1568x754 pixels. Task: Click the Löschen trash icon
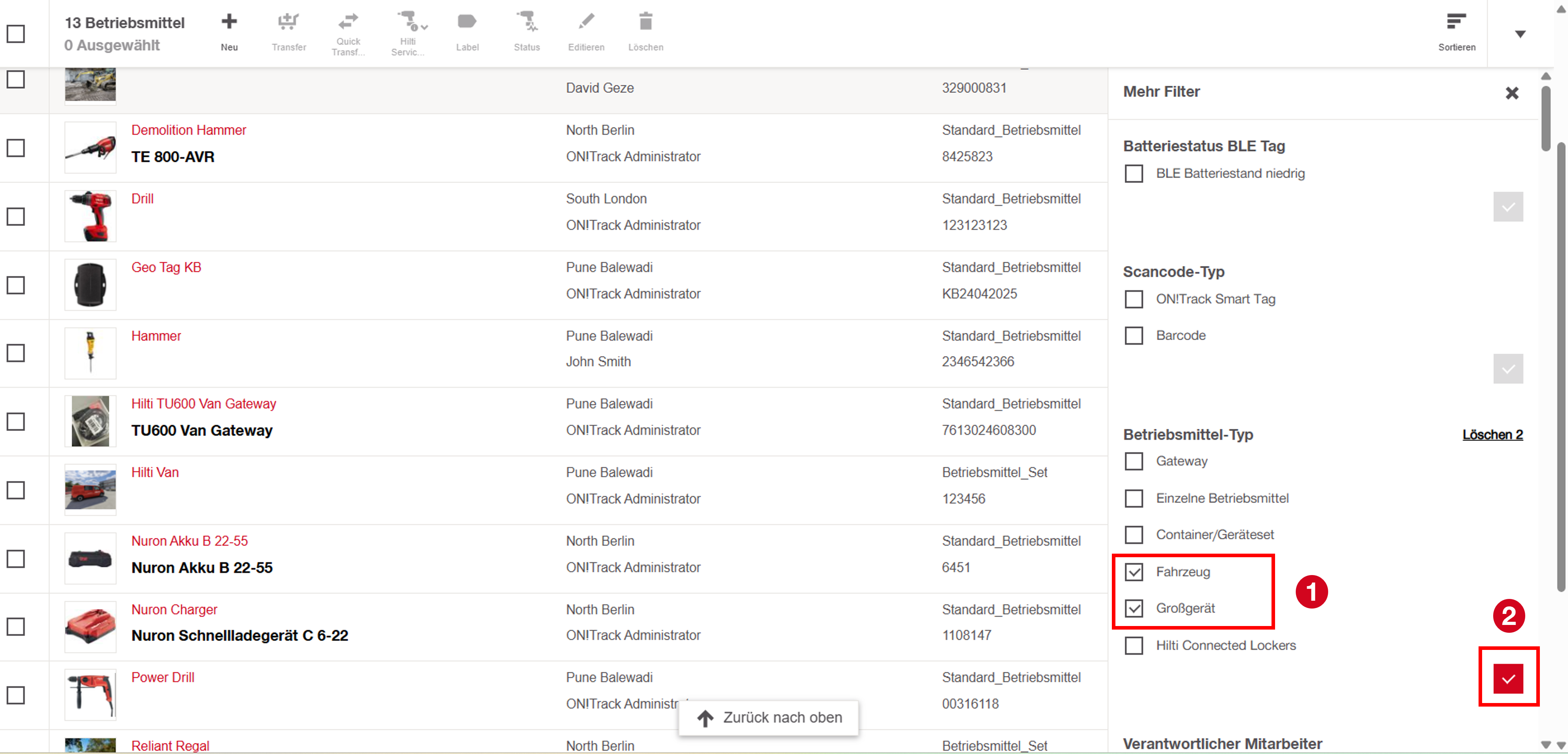click(646, 22)
